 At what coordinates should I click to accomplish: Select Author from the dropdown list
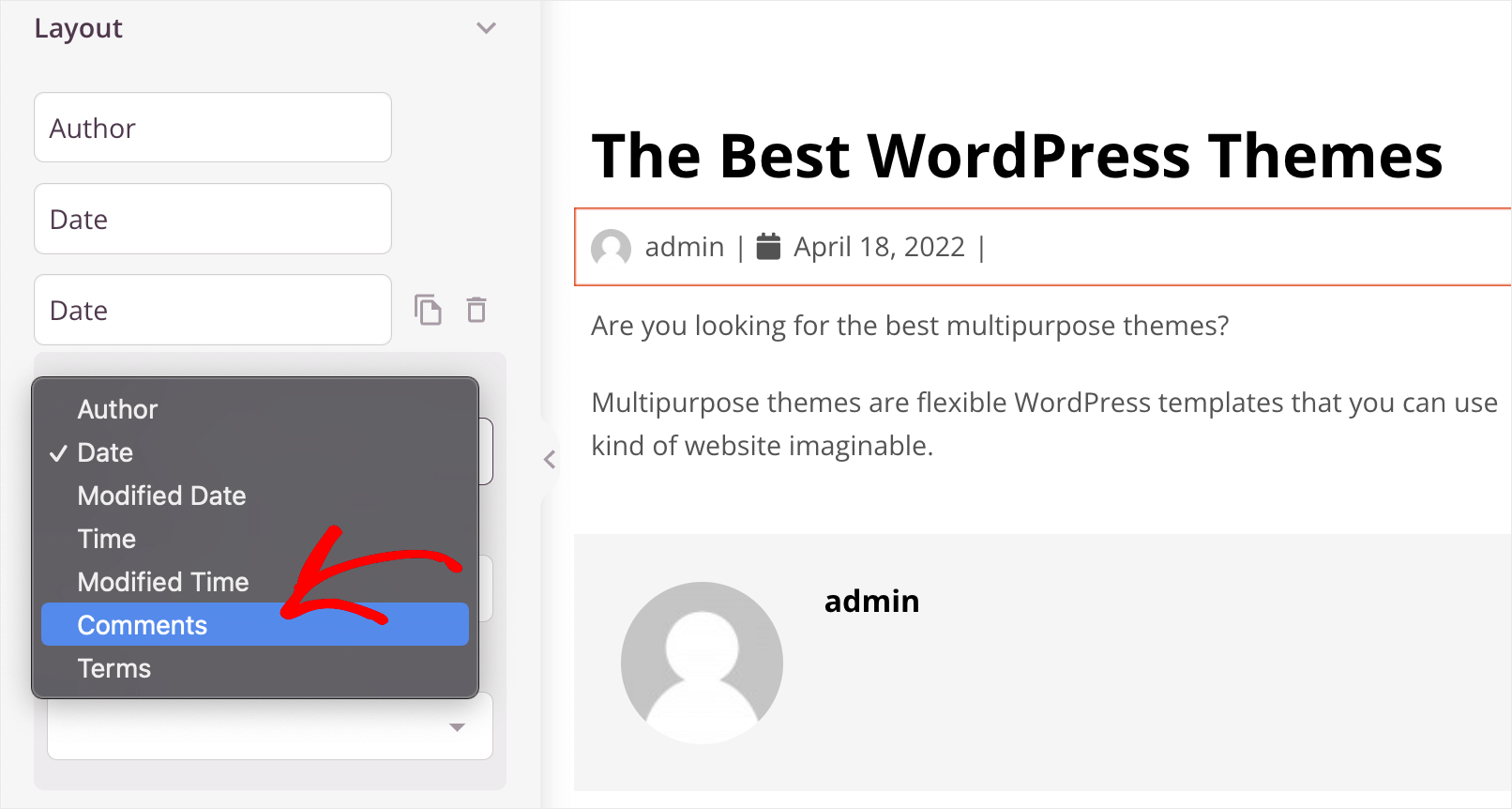click(255, 409)
